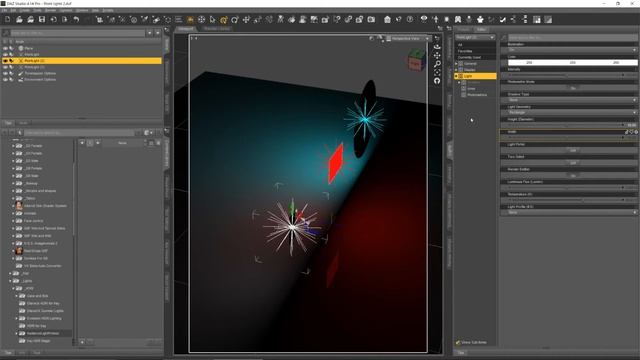
Task: Click the Open File toolbar icon
Action: pyautogui.click(x=19, y=19)
